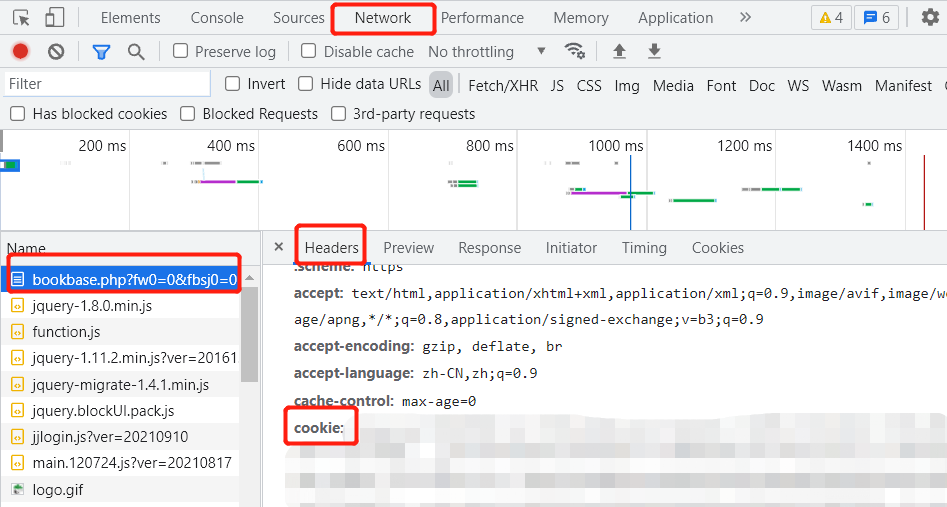Viewport: 947px width, 507px height.
Task: Enable Disable cache checkbox
Action: click(x=309, y=51)
